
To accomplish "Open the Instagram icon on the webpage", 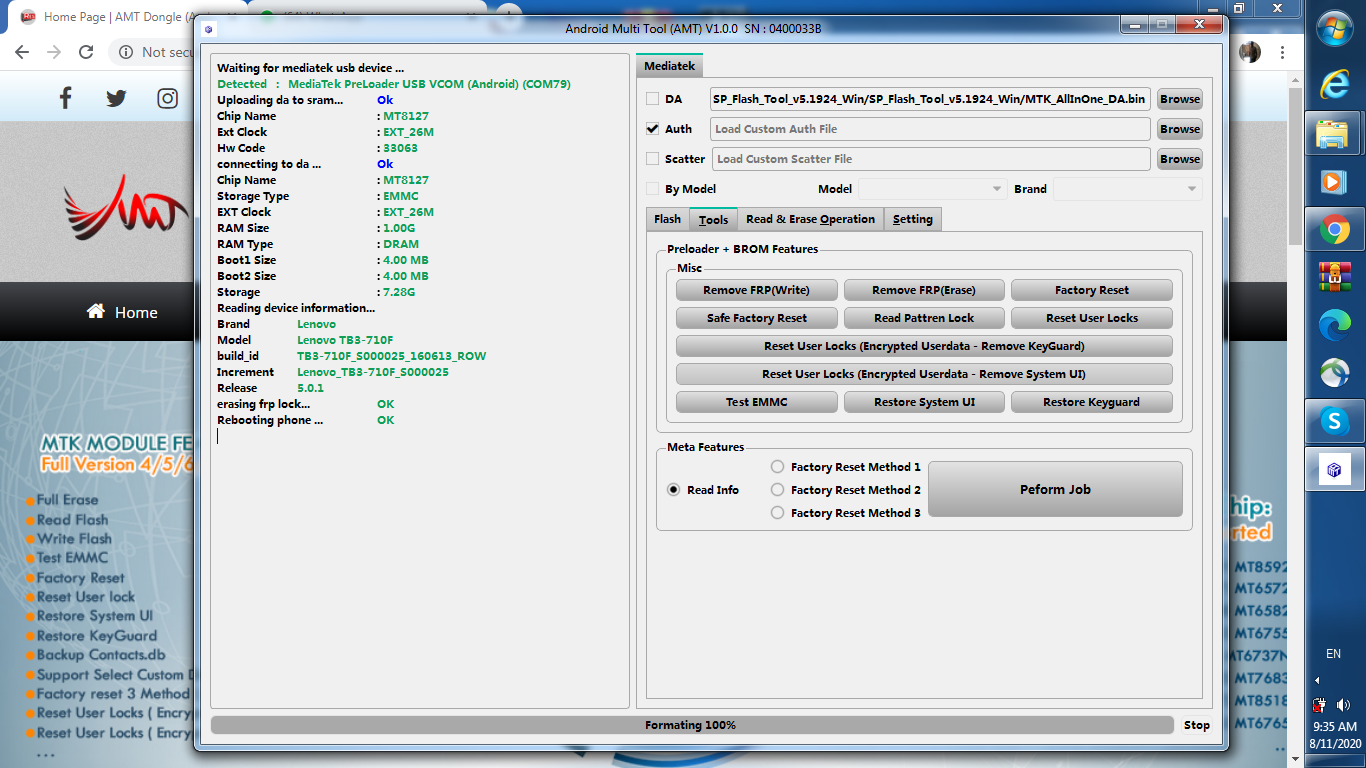I will pos(167,98).
